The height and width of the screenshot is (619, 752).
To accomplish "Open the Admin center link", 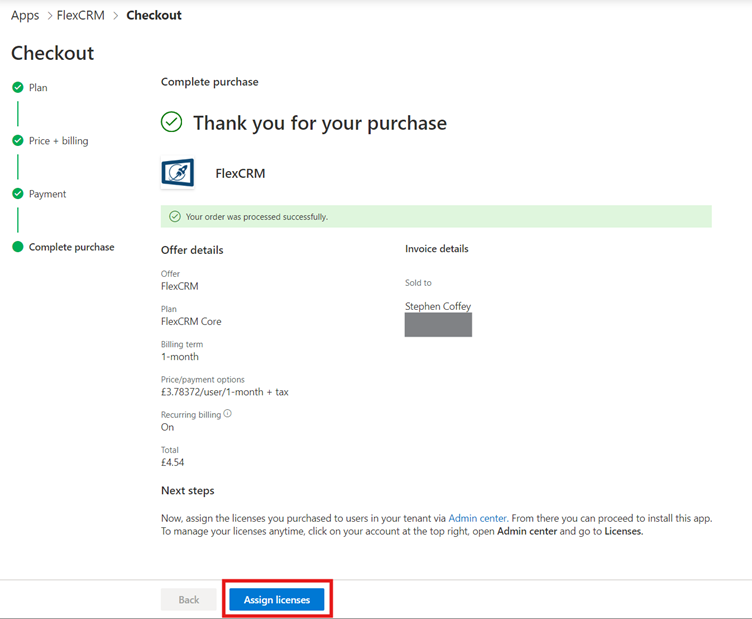I will (x=477, y=518).
